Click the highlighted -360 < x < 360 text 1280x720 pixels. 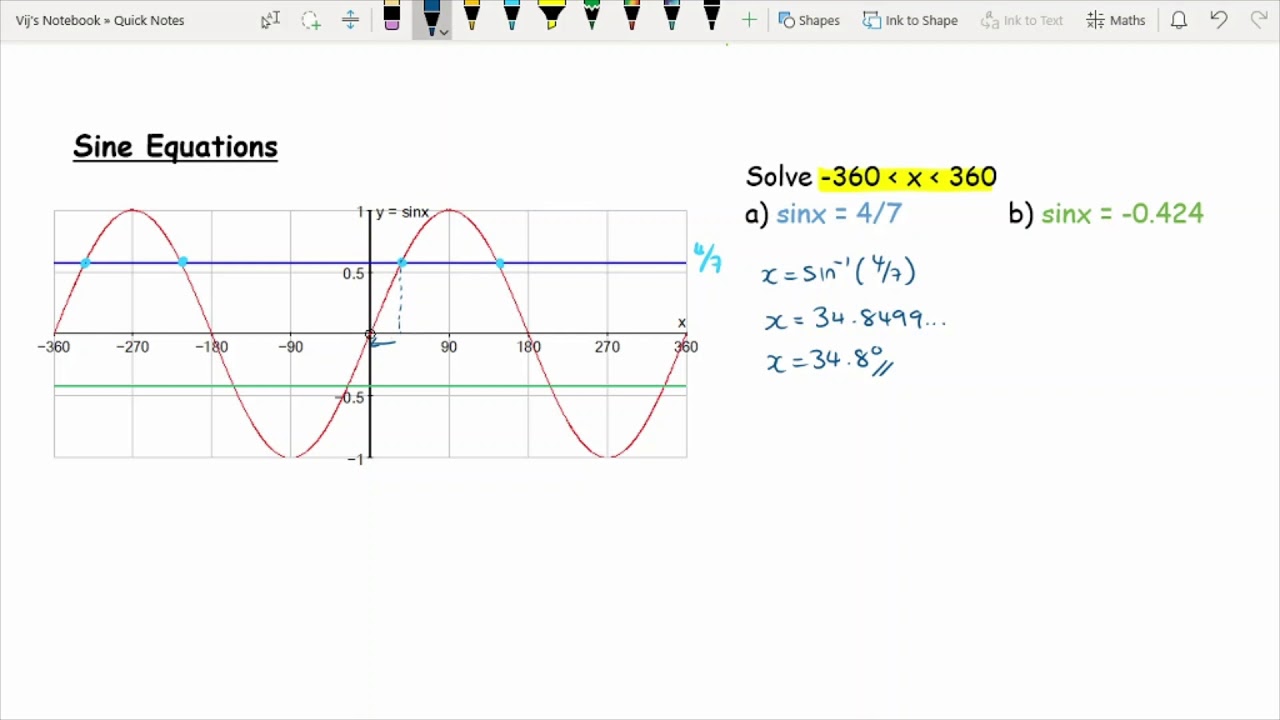click(908, 177)
